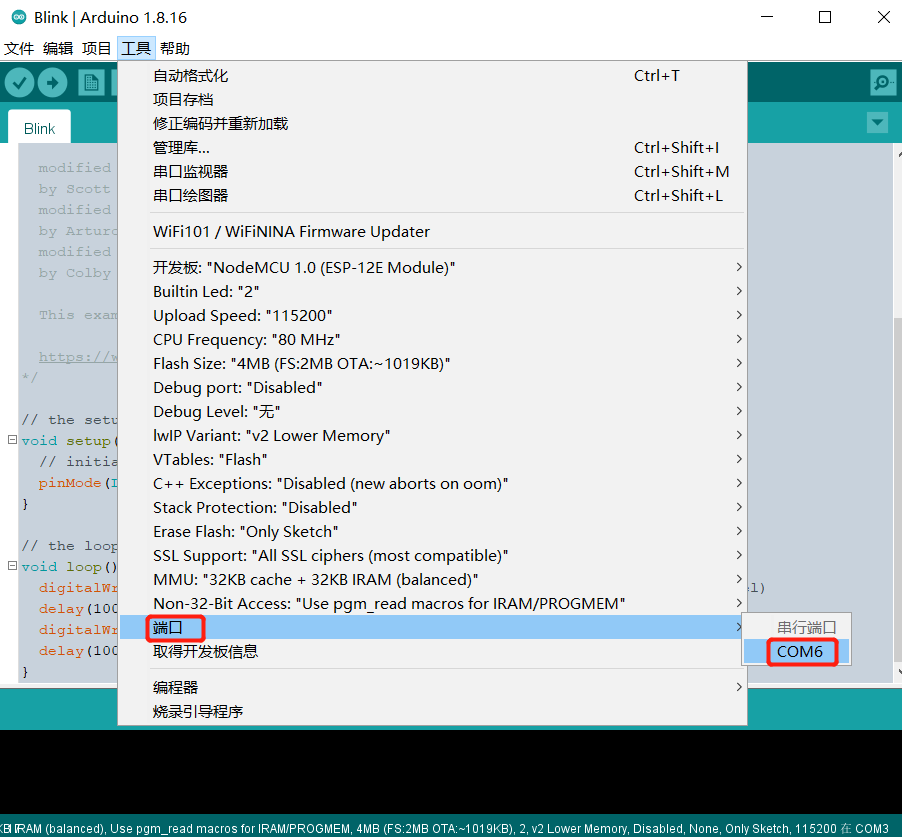
Task: Choose 烧录引导程序 menu entry
Action: (433, 712)
